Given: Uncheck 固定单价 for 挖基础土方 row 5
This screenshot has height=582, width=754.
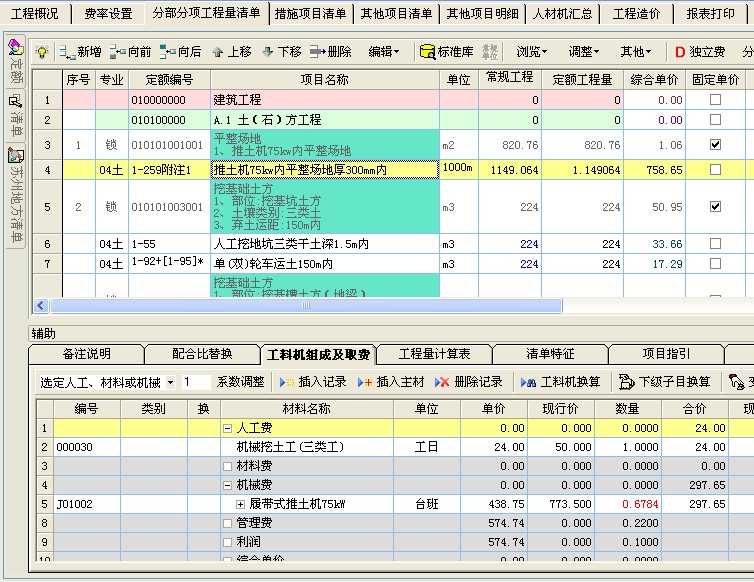Looking at the screenshot, I should pos(715,206).
